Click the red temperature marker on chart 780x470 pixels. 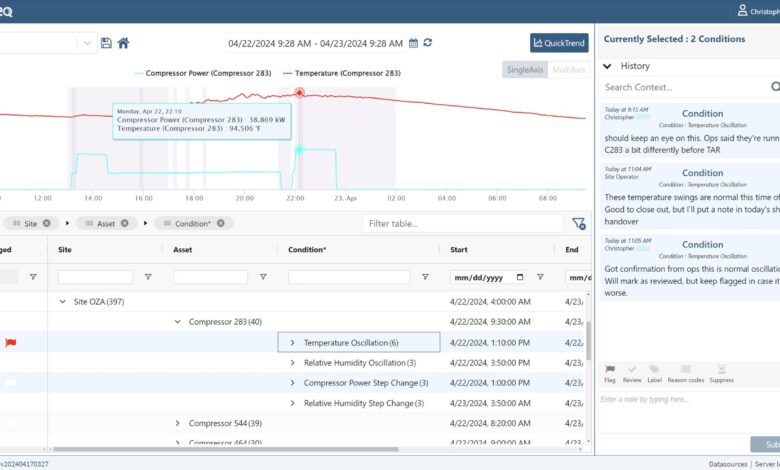(x=299, y=93)
